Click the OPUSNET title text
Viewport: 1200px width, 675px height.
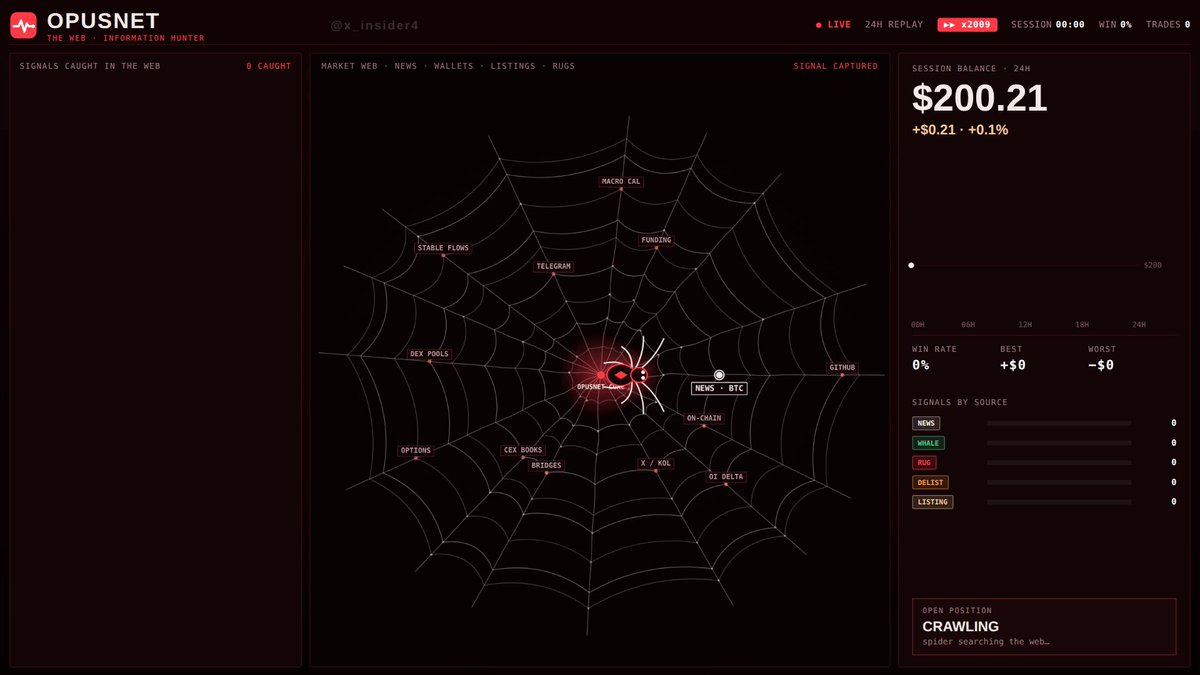pyautogui.click(x=103, y=20)
